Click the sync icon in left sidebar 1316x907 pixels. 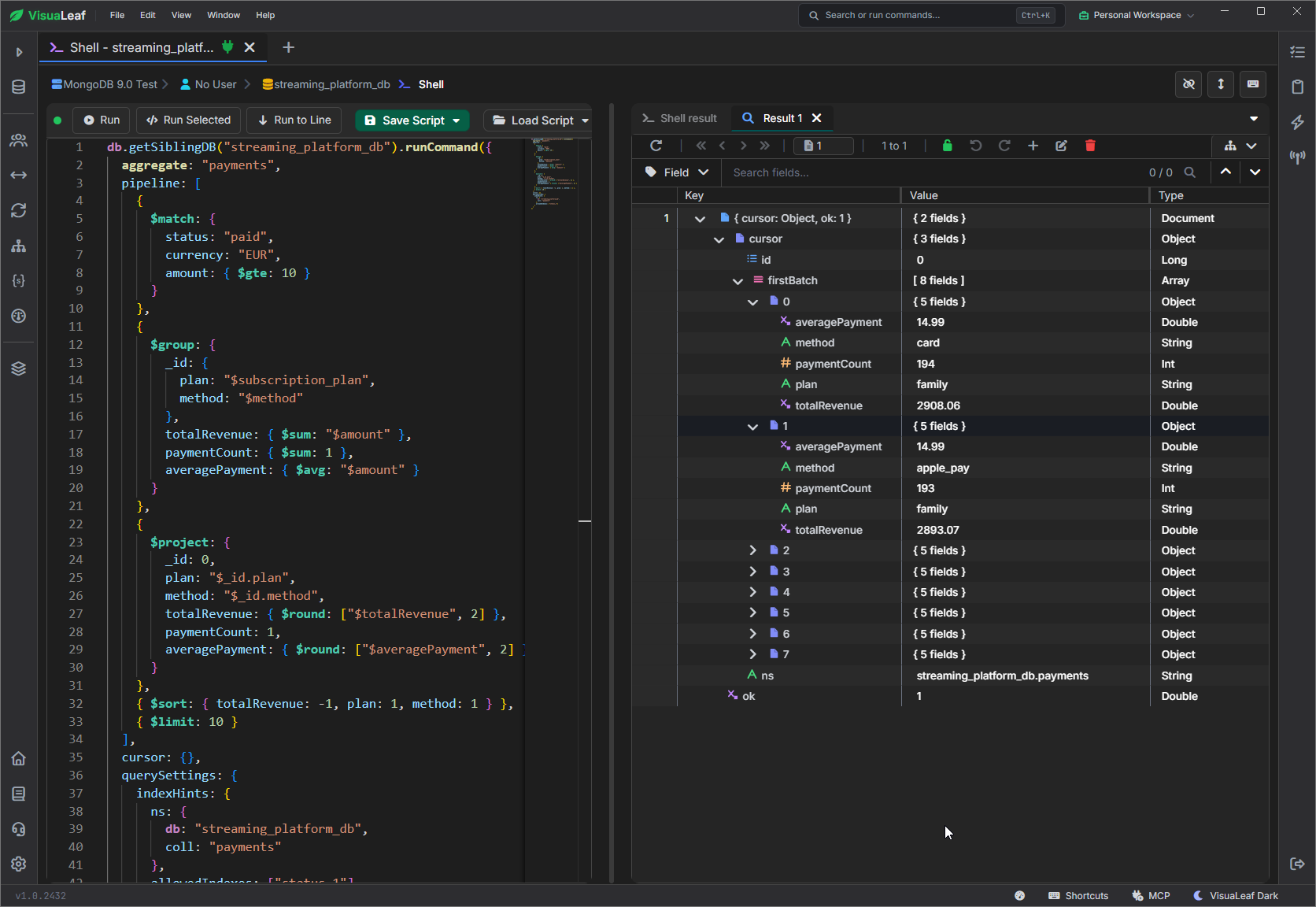[19, 210]
